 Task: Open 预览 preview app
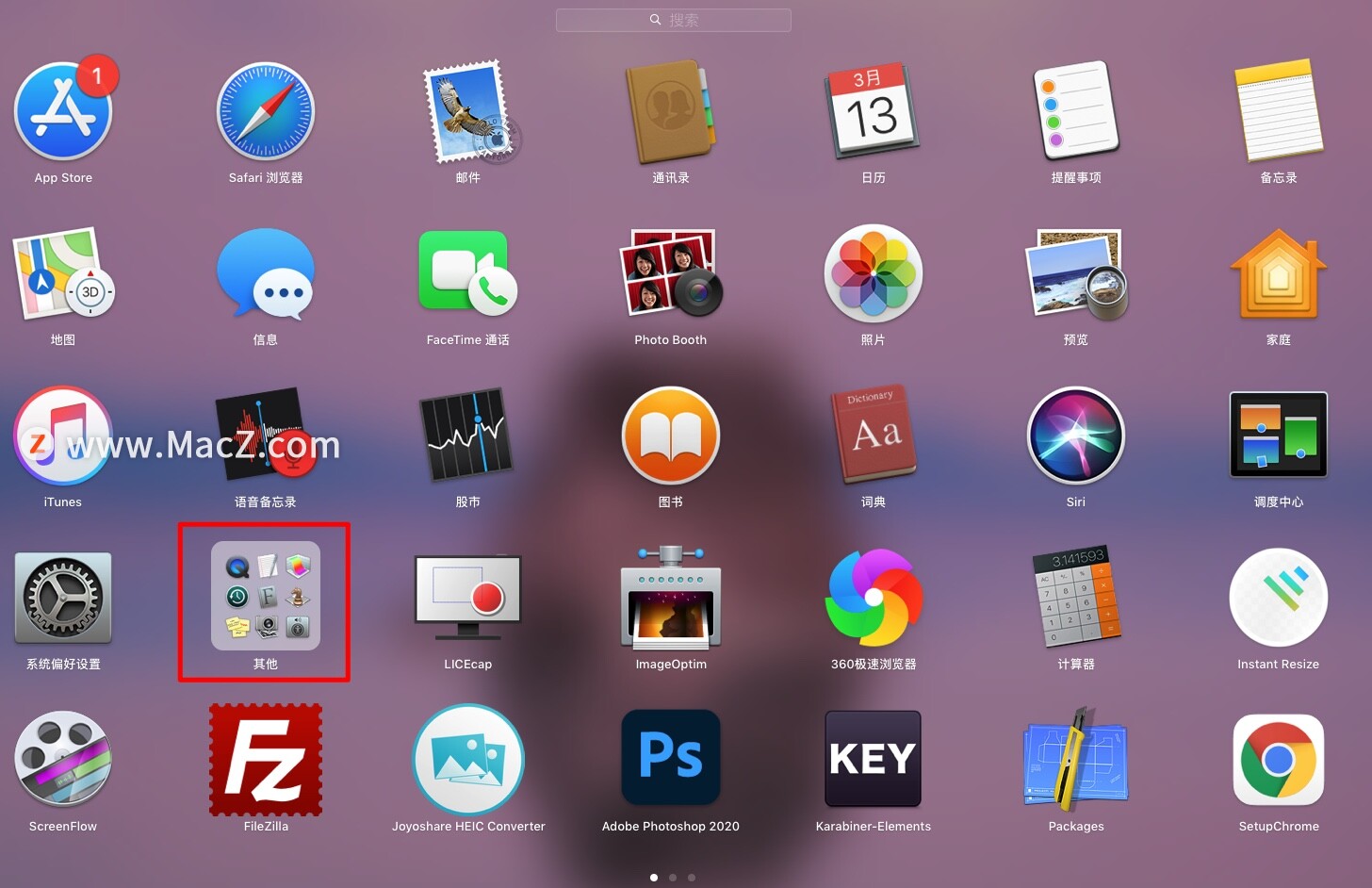point(1076,273)
